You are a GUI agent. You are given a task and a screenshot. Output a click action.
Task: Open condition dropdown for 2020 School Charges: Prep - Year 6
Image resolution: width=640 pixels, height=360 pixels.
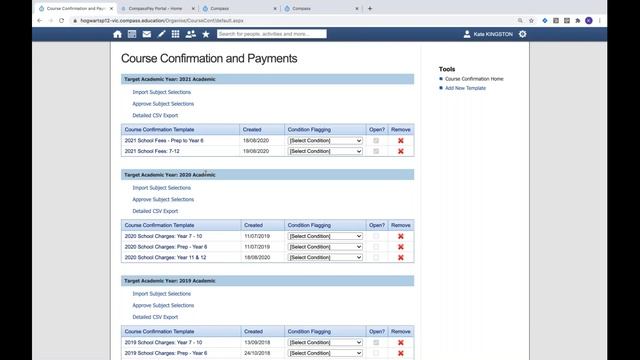click(325, 247)
